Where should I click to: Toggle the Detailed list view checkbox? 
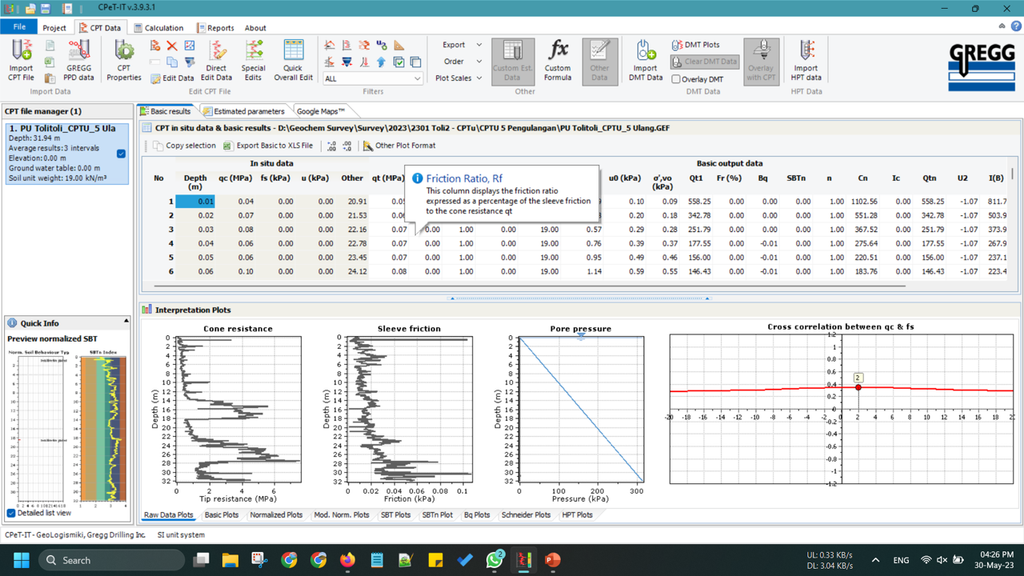[11, 513]
